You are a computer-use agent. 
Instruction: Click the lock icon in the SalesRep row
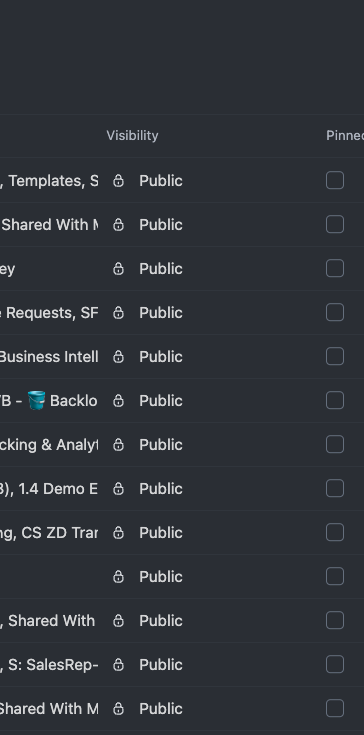click(119, 665)
